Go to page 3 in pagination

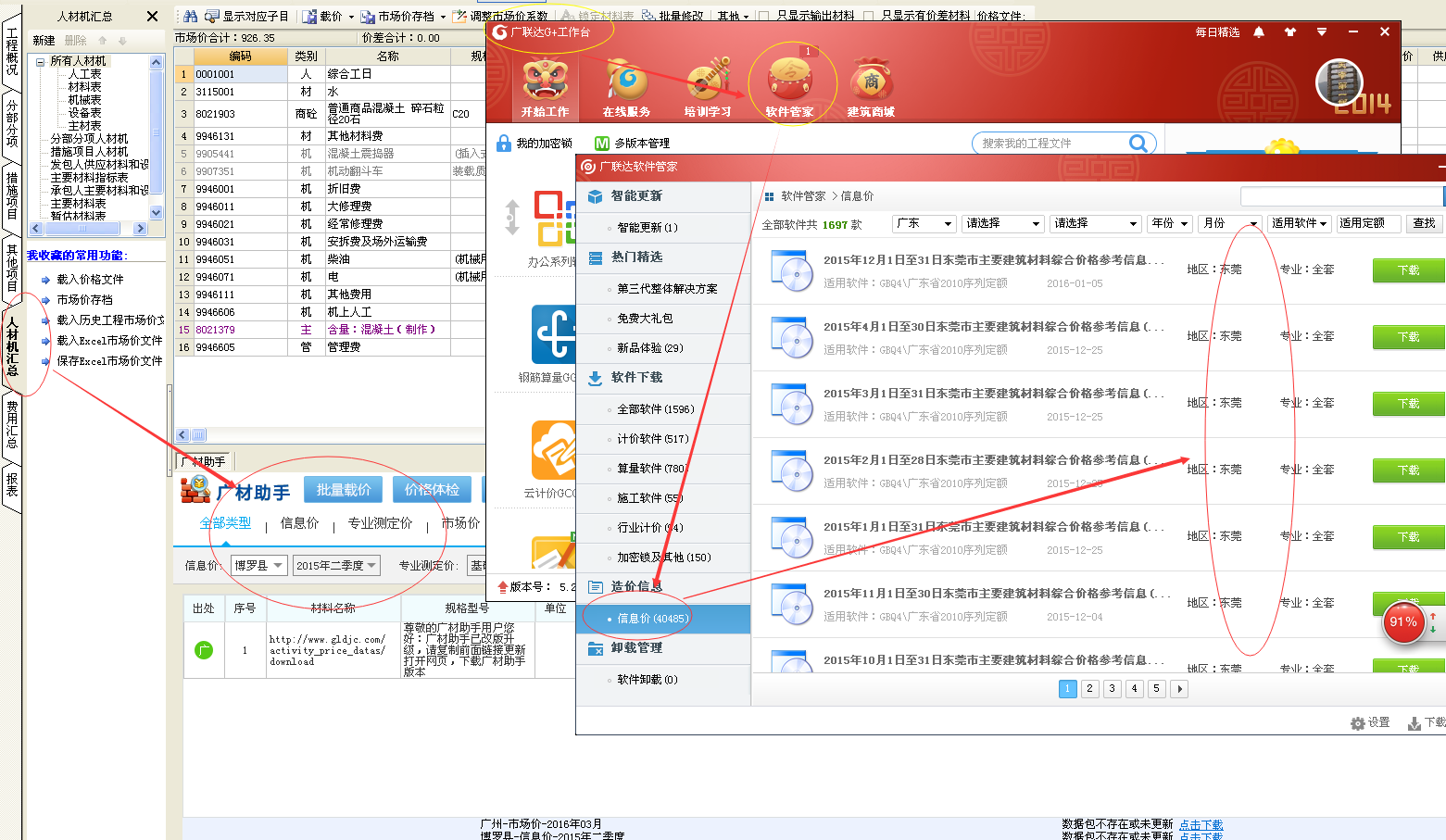click(x=1113, y=689)
